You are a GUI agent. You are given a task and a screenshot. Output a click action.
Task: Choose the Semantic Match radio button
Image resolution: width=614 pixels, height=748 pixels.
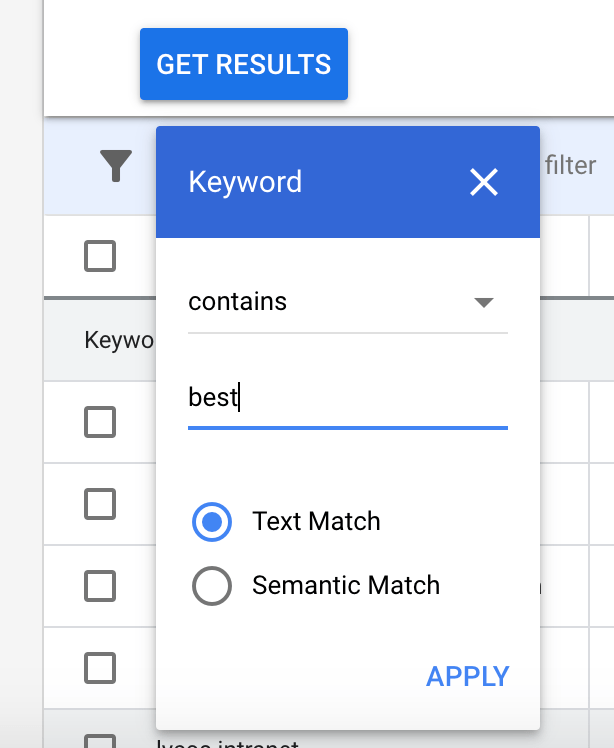(212, 586)
